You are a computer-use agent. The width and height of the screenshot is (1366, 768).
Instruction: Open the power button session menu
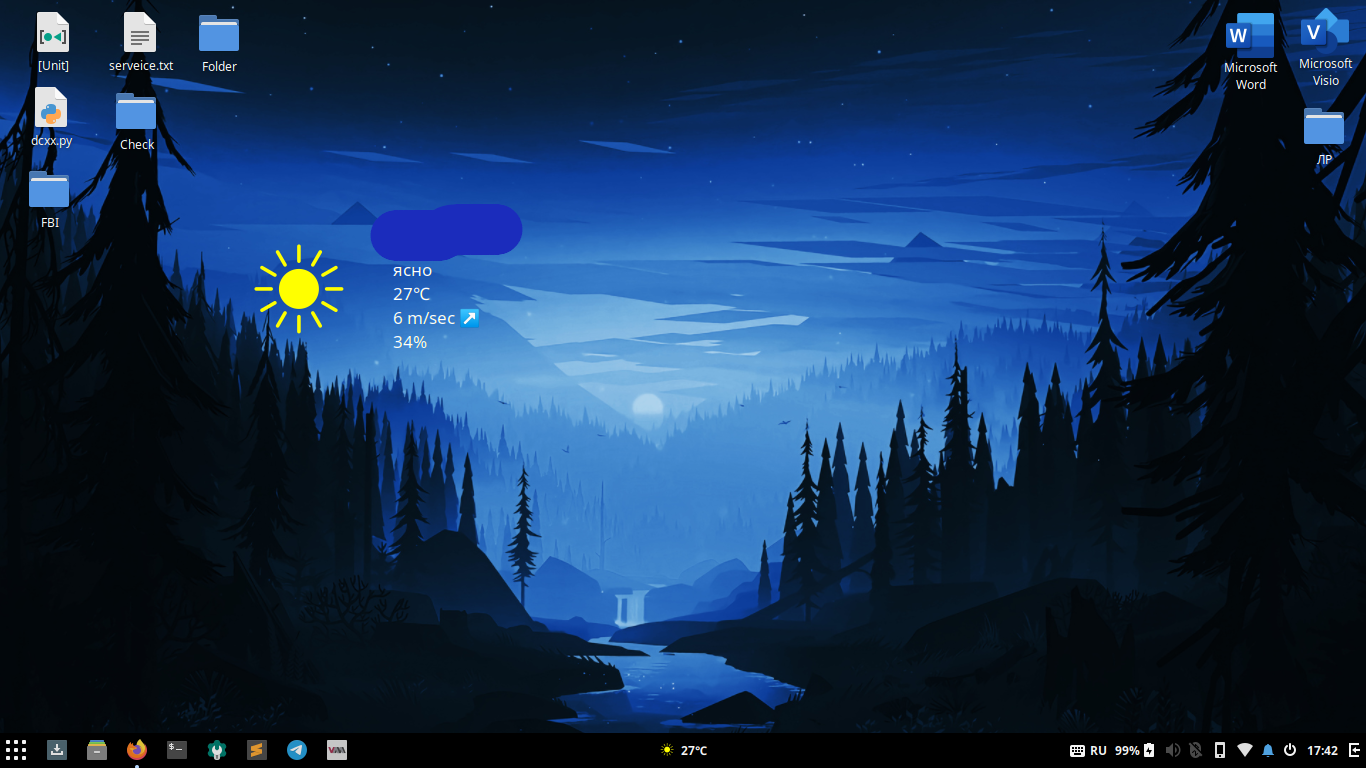point(1290,750)
